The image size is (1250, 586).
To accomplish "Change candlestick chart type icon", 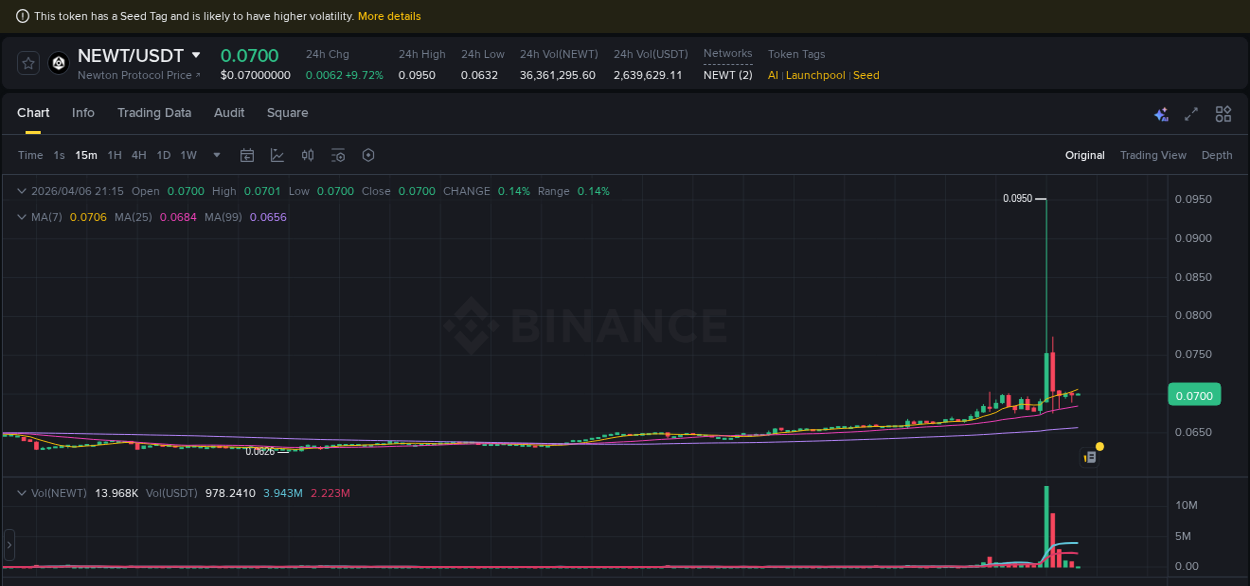I will point(308,155).
